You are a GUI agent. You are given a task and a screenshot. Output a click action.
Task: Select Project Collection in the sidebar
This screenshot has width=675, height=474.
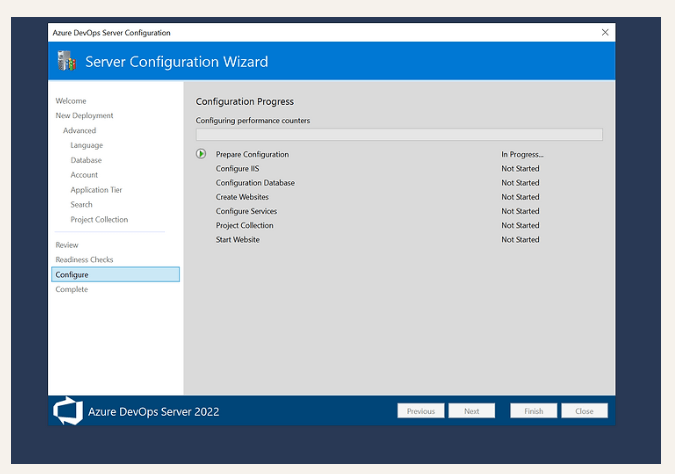click(x=99, y=220)
